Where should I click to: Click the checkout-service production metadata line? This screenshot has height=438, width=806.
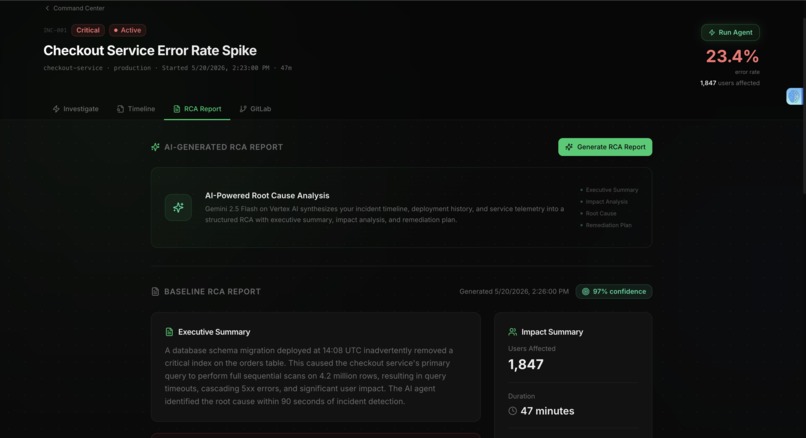[168, 68]
